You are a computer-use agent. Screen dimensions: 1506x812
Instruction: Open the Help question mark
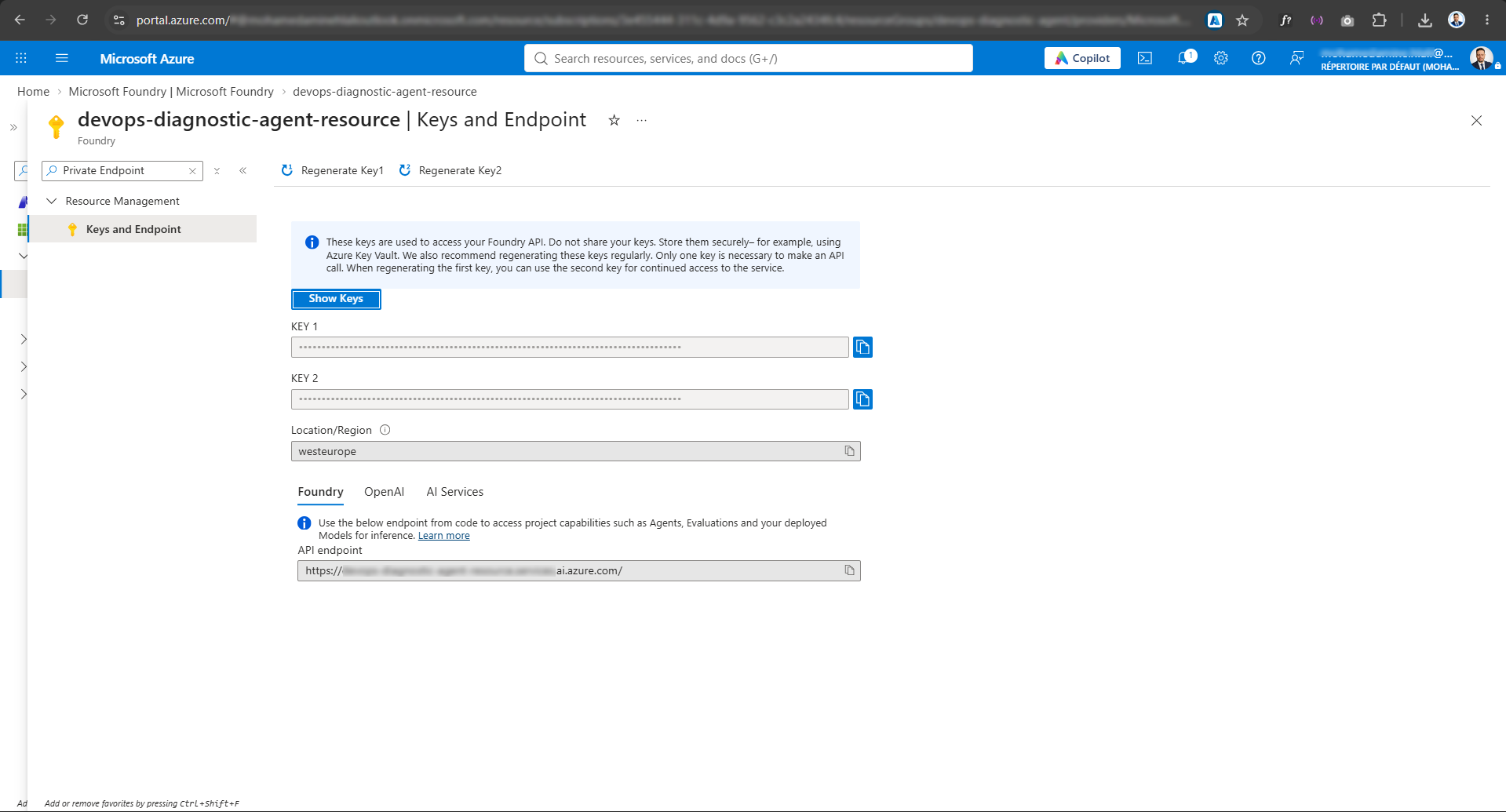[1258, 58]
